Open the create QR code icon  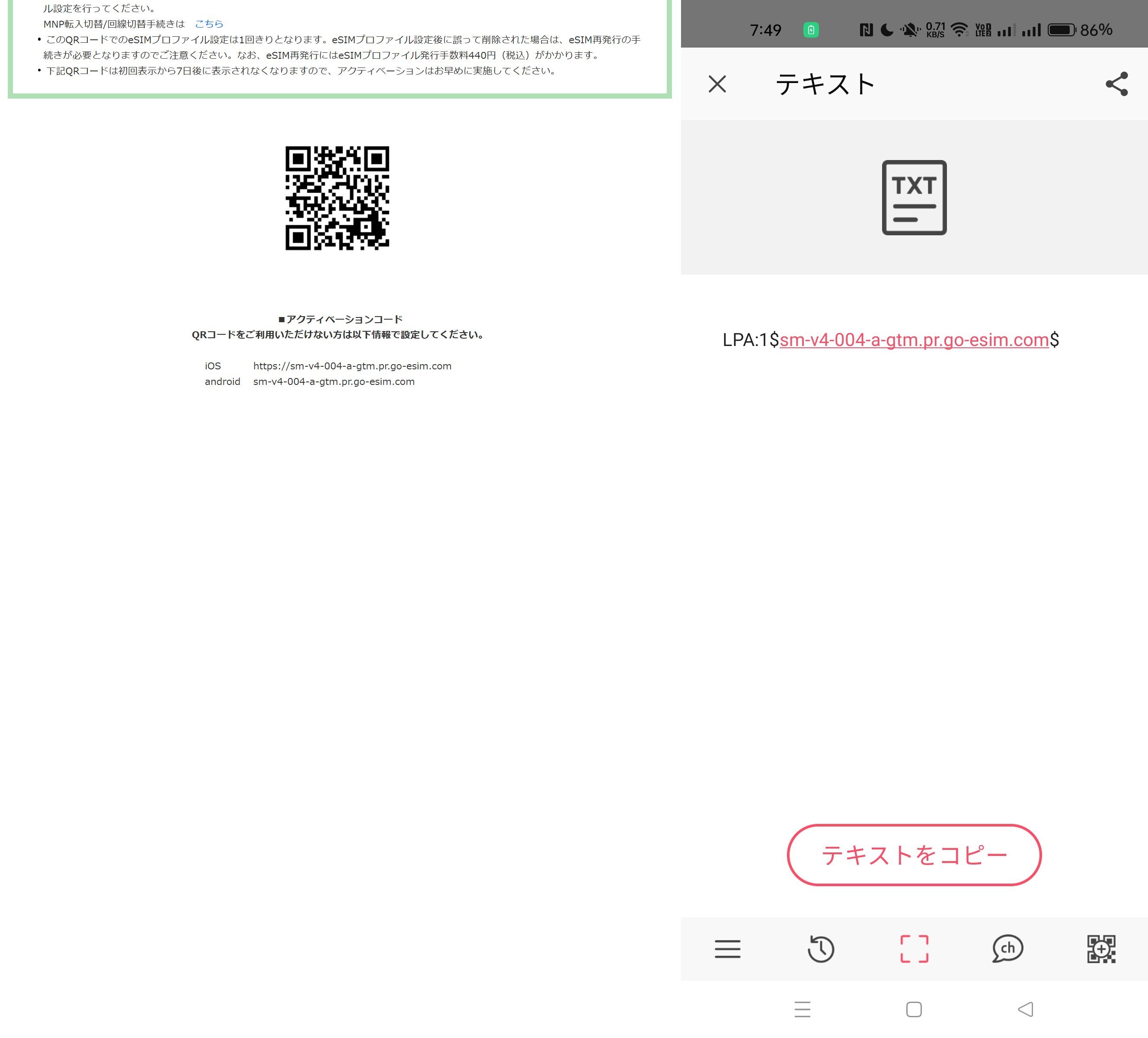1101,948
